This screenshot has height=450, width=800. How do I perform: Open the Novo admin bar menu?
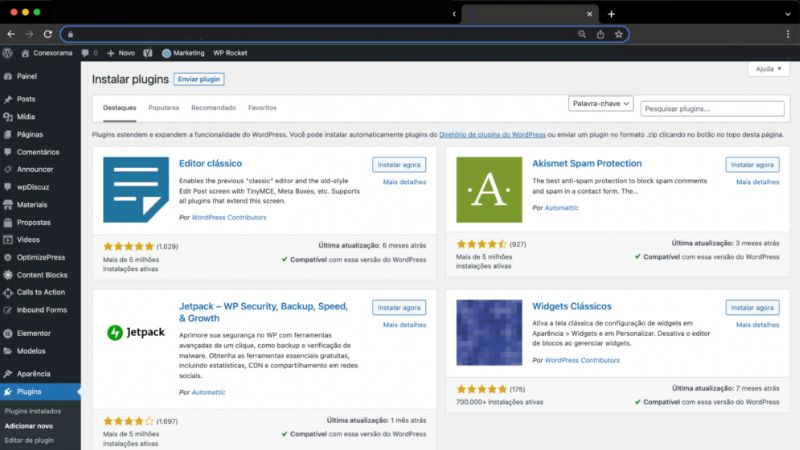pyautogui.click(x=121, y=53)
